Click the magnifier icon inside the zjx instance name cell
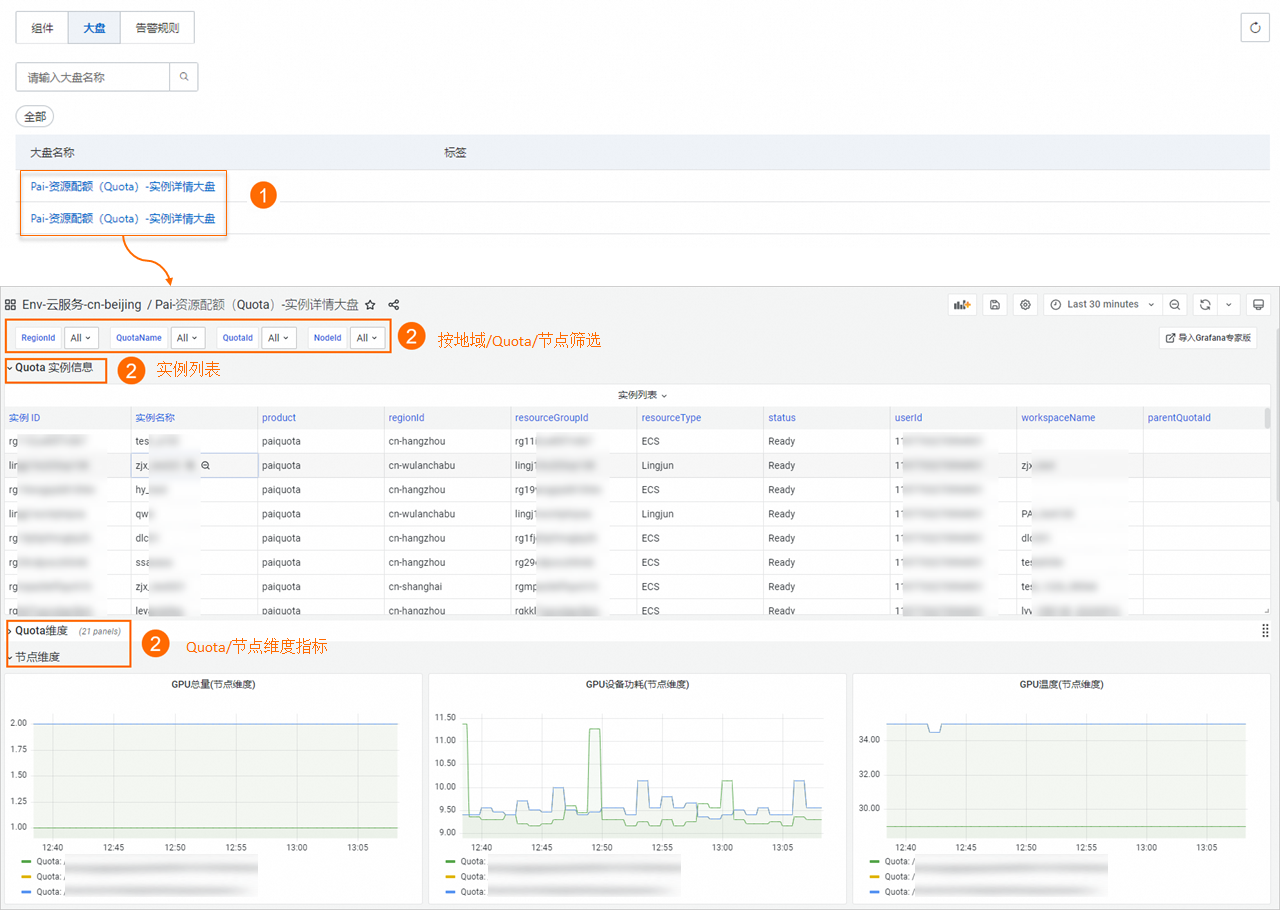This screenshot has height=910, width=1280. coord(205,466)
